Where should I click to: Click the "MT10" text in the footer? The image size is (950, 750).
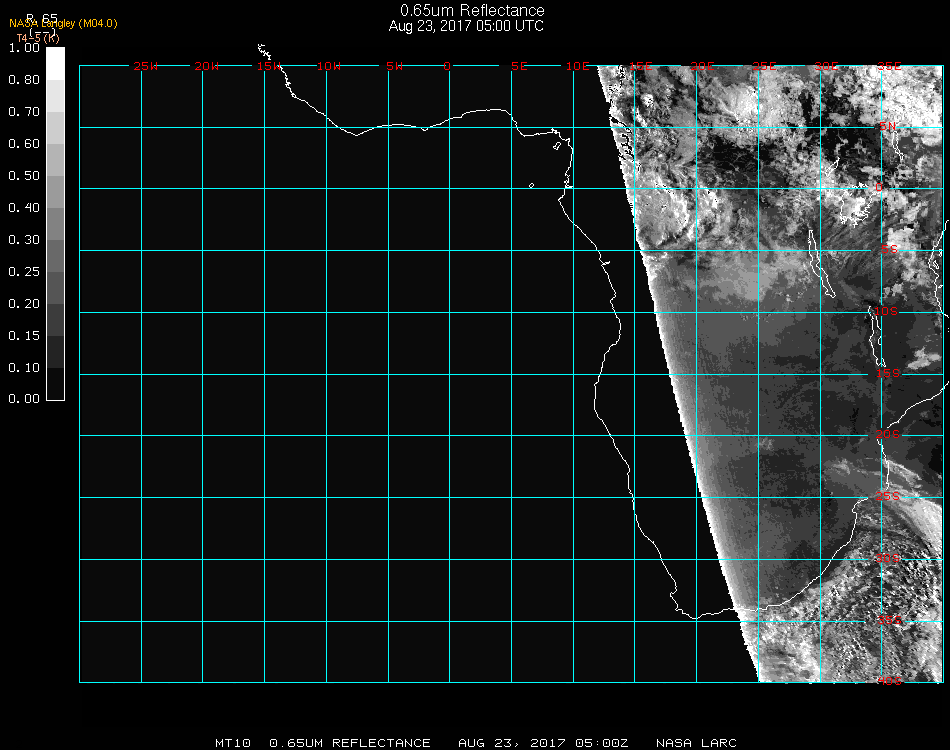(x=233, y=743)
